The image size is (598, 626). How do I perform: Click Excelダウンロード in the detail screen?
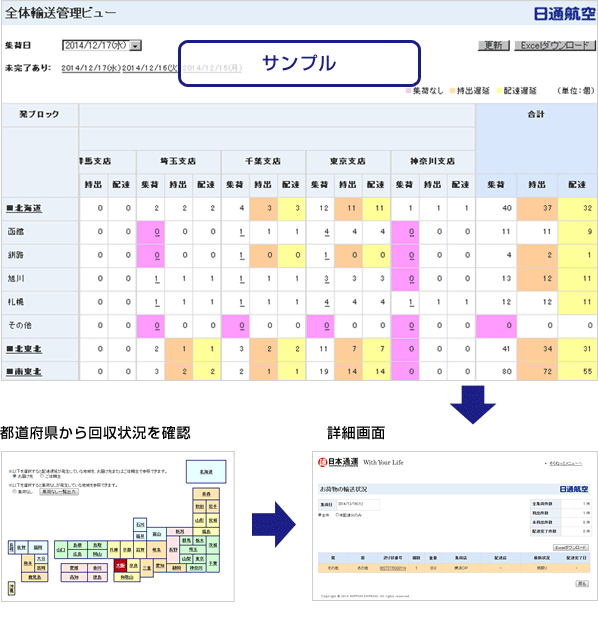click(x=570, y=547)
